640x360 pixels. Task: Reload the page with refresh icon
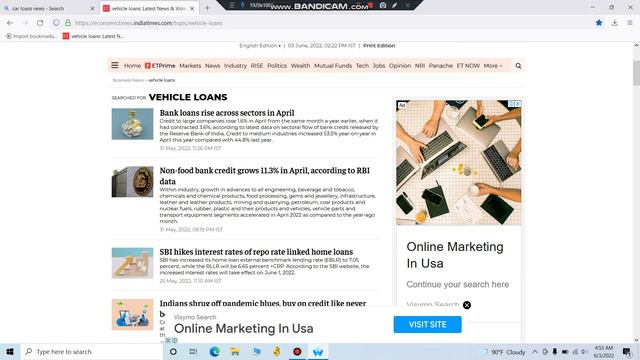pos(40,23)
